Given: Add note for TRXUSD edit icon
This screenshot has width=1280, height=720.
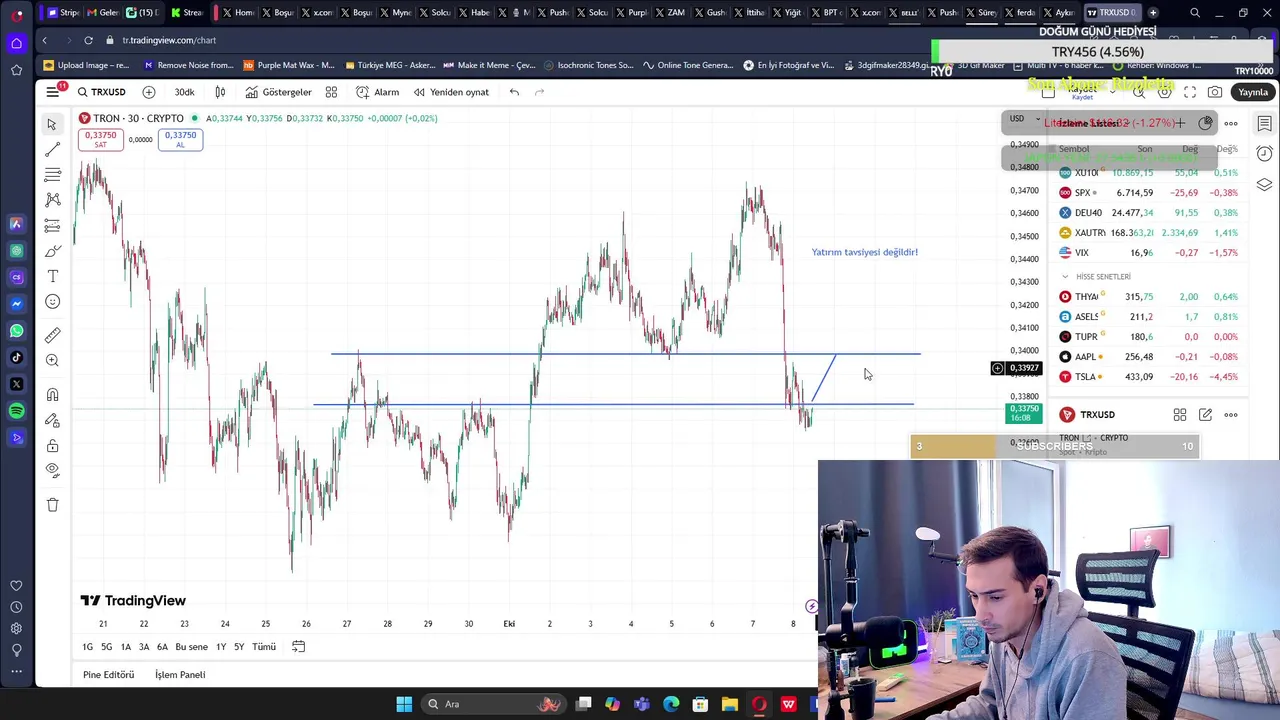Looking at the screenshot, I should point(1205,415).
